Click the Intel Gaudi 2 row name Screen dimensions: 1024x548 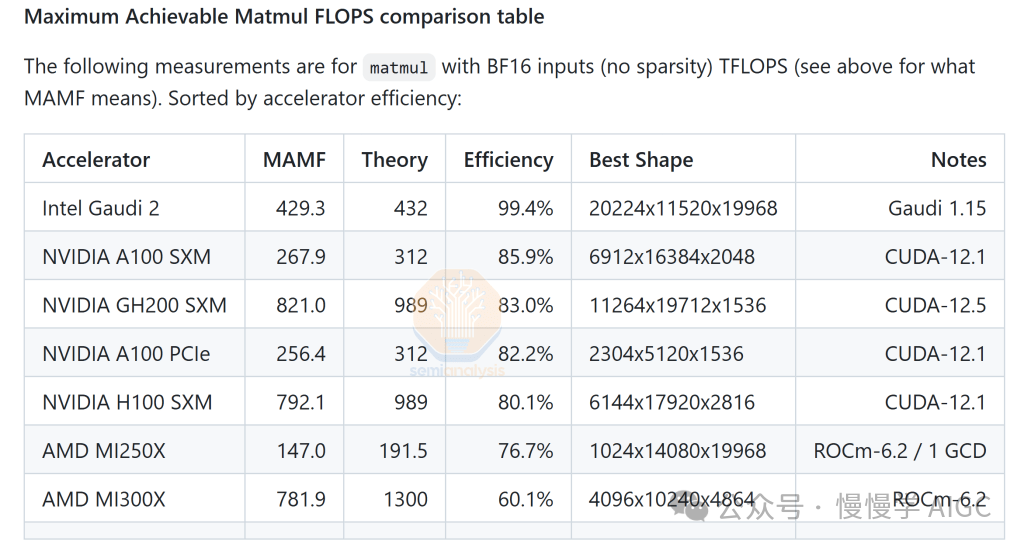(x=101, y=208)
